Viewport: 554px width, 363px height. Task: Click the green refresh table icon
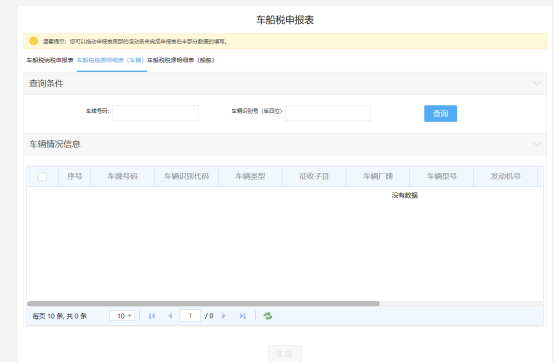(268, 316)
